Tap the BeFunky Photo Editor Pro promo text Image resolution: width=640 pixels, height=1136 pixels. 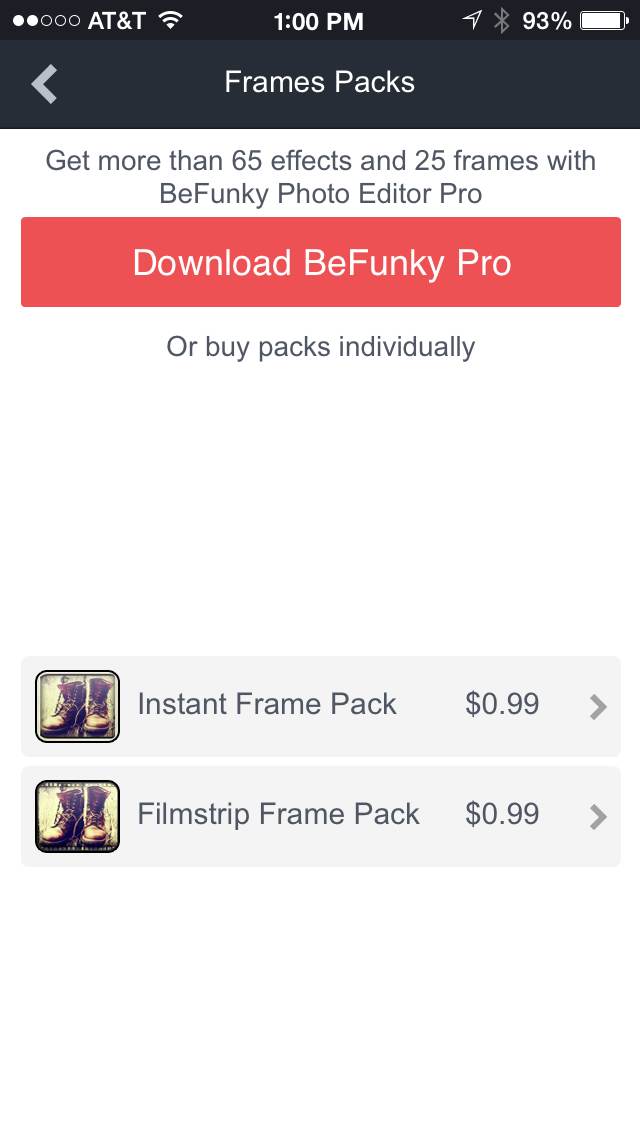pyautogui.click(x=320, y=177)
